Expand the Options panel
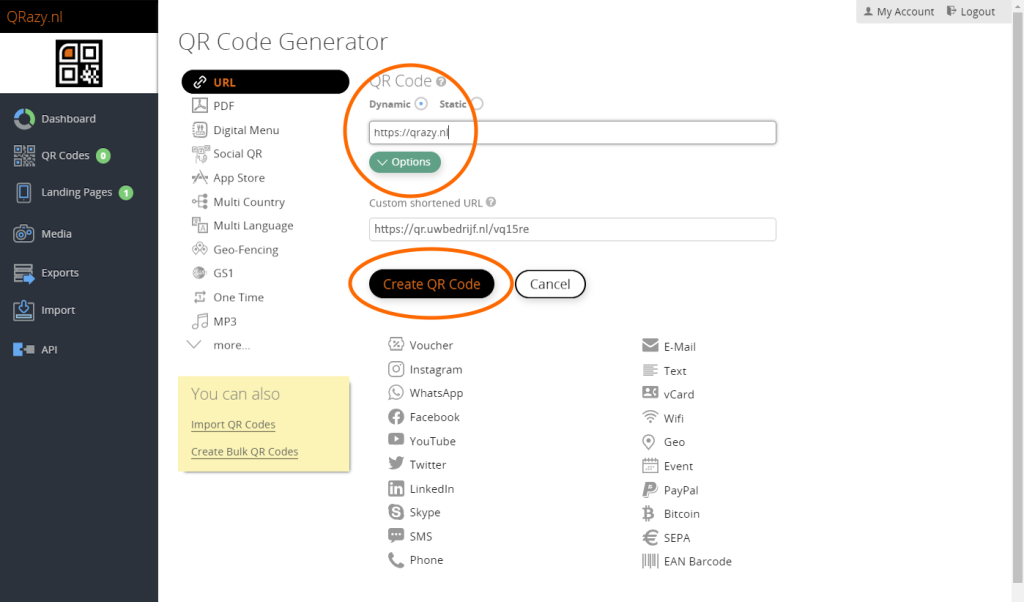 point(404,161)
